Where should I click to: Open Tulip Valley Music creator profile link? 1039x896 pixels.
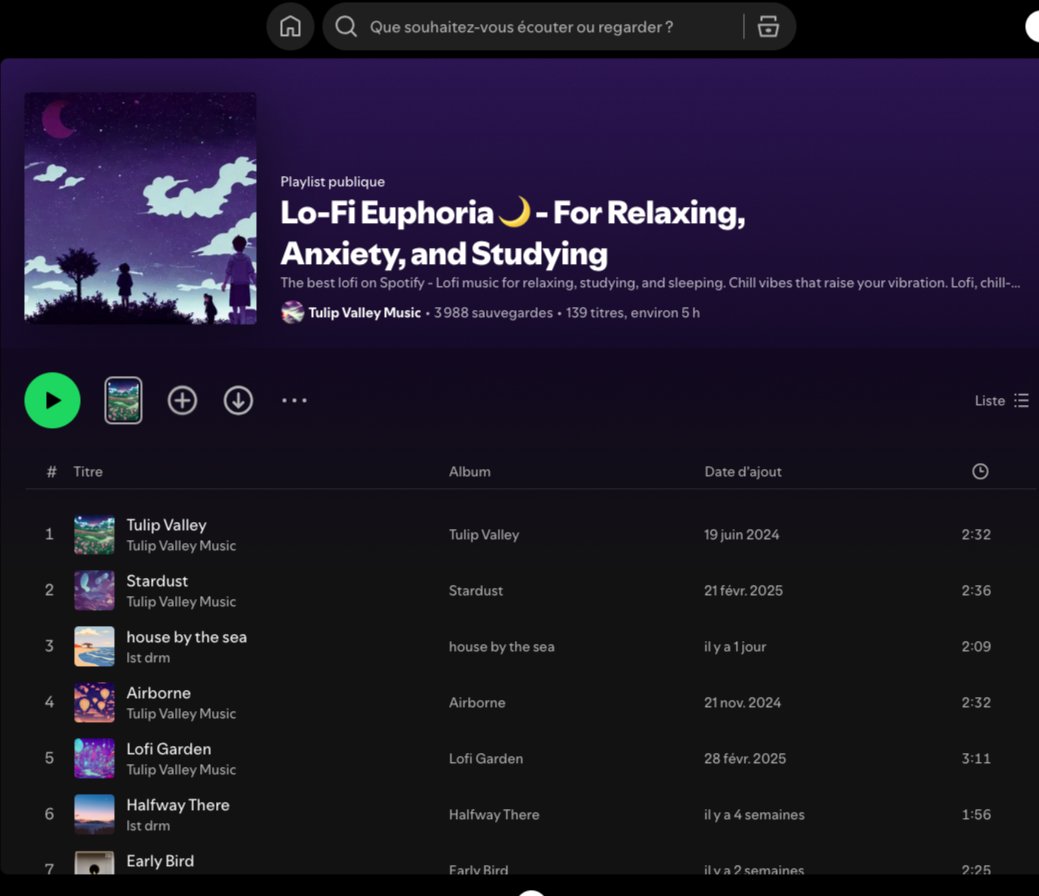coord(364,312)
